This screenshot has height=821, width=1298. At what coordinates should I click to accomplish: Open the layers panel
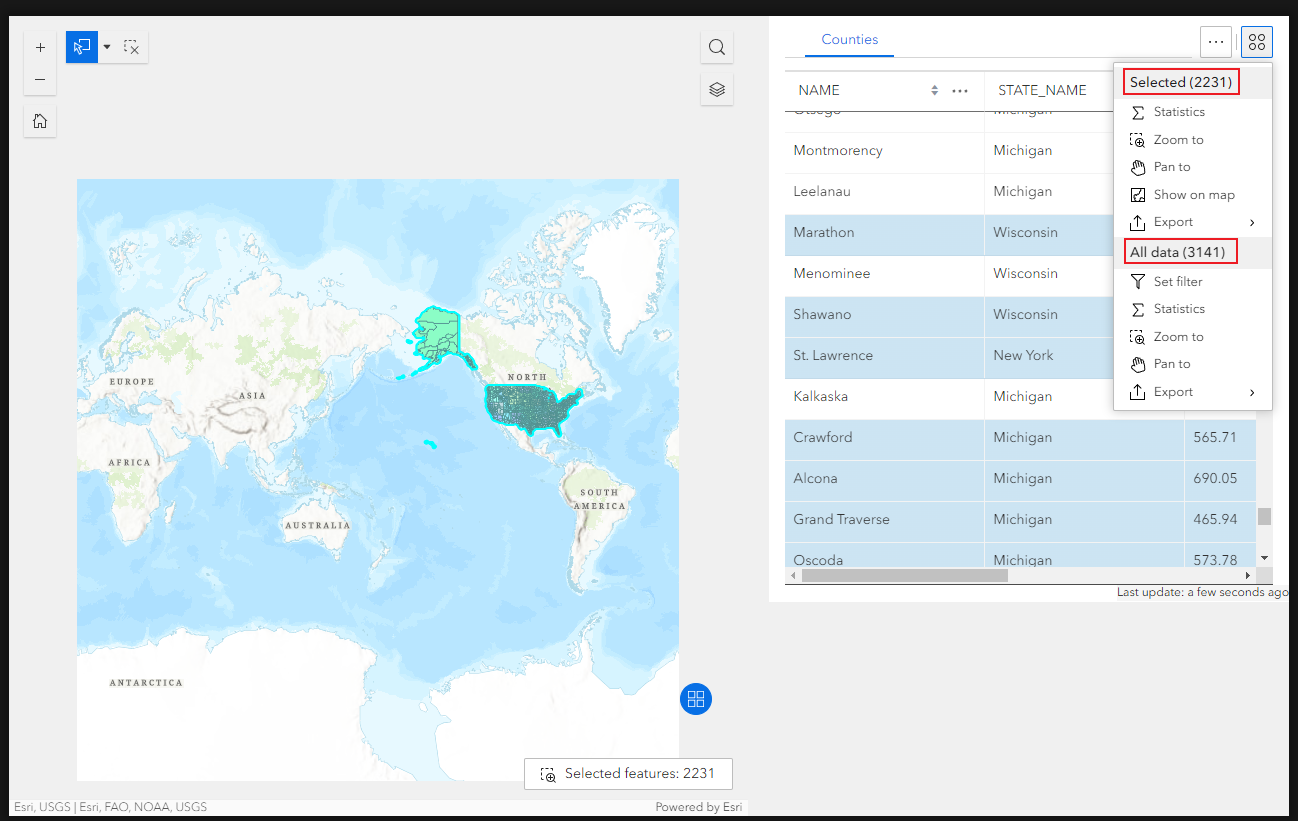click(x=716, y=89)
